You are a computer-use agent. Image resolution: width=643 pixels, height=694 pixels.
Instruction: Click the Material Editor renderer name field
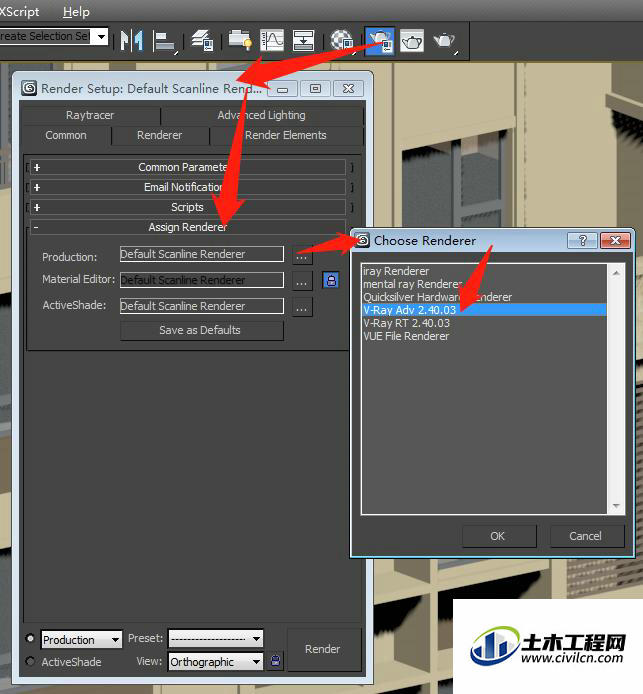pyautogui.click(x=202, y=280)
